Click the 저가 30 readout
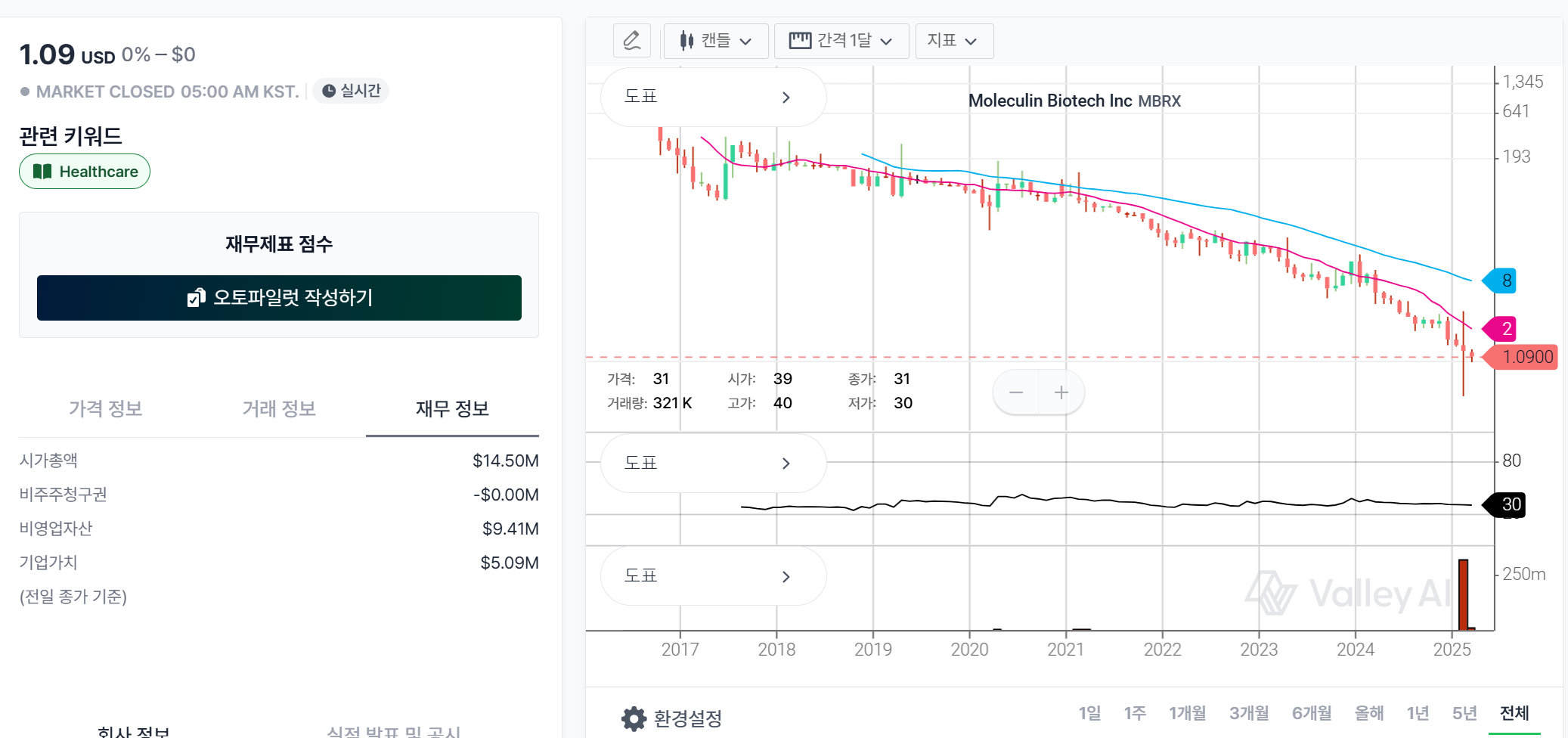 [x=880, y=403]
